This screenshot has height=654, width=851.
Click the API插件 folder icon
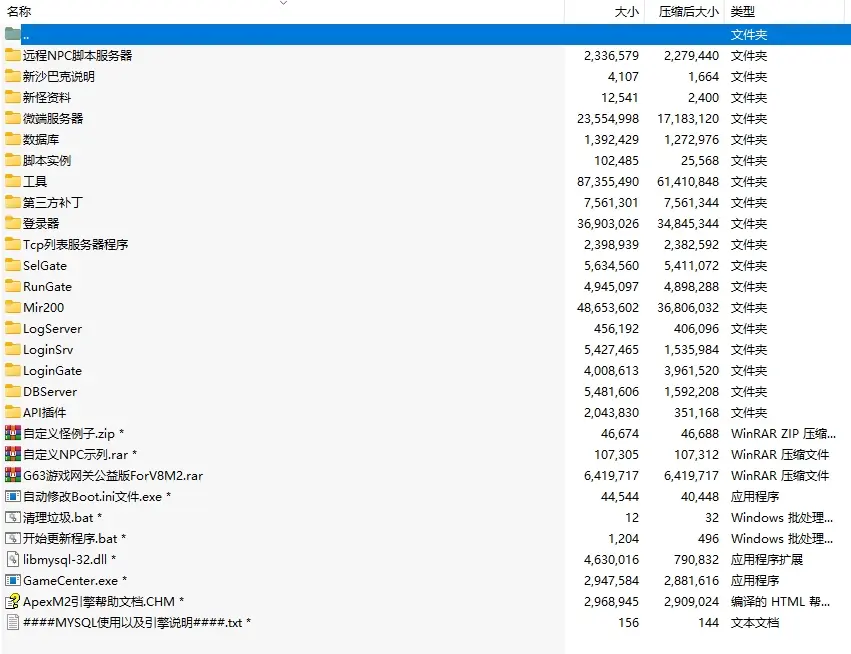12,412
